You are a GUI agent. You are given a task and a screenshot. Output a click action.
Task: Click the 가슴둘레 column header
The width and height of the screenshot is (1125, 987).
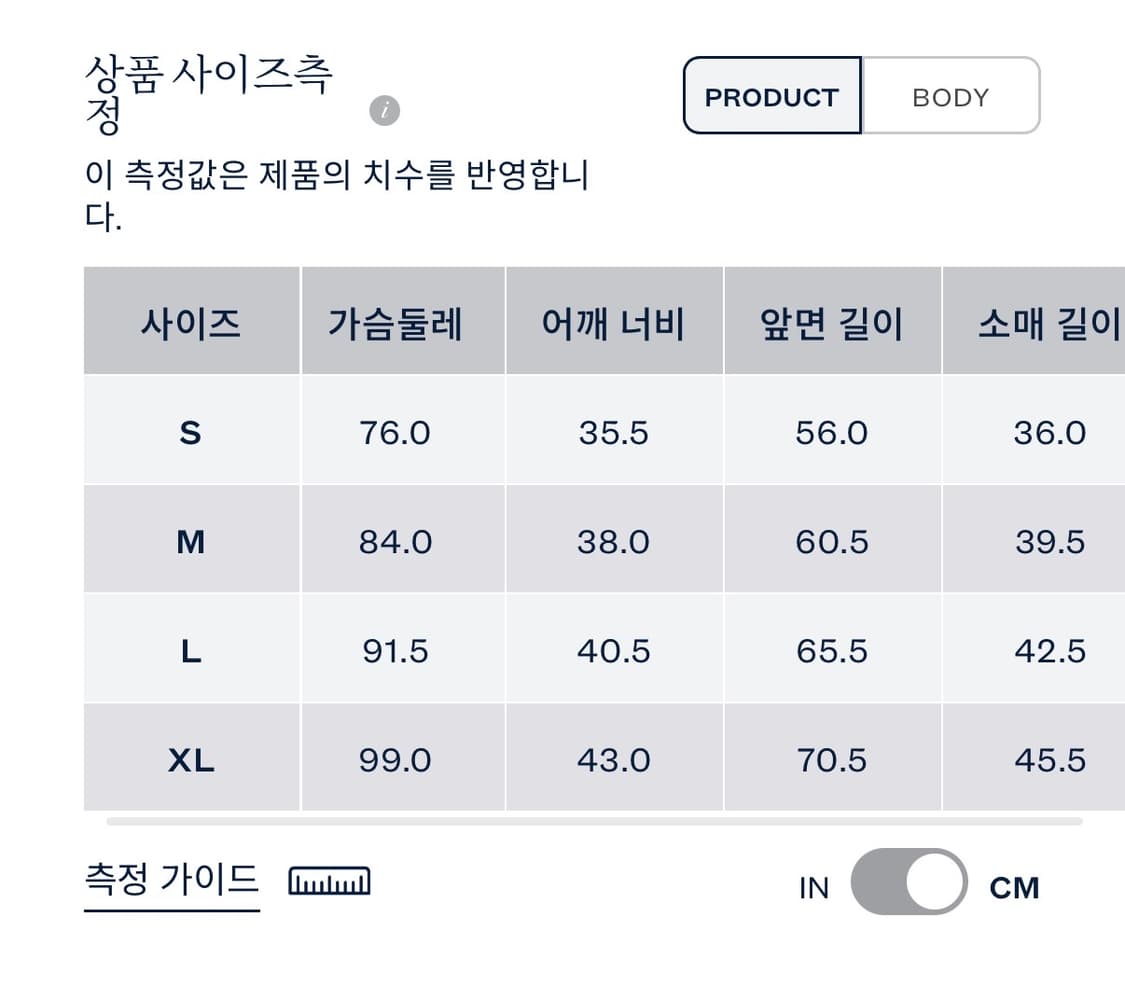[x=394, y=322]
